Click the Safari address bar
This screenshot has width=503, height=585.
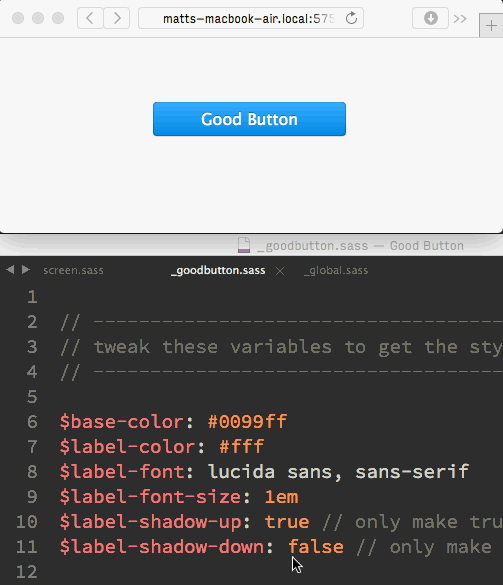pos(251,18)
